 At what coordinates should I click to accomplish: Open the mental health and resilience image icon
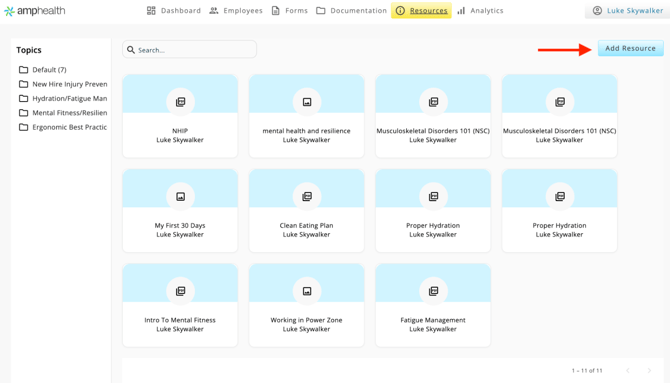(307, 102)
